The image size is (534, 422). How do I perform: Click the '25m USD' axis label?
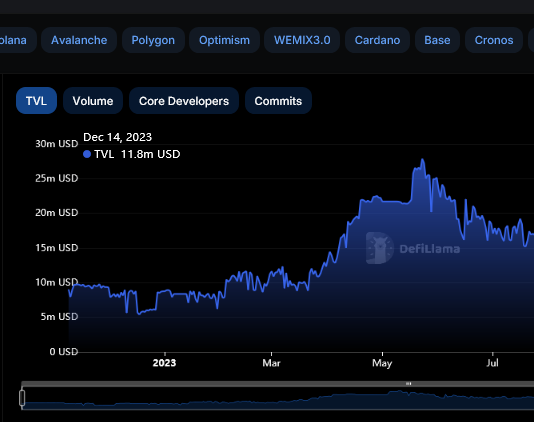57,178
